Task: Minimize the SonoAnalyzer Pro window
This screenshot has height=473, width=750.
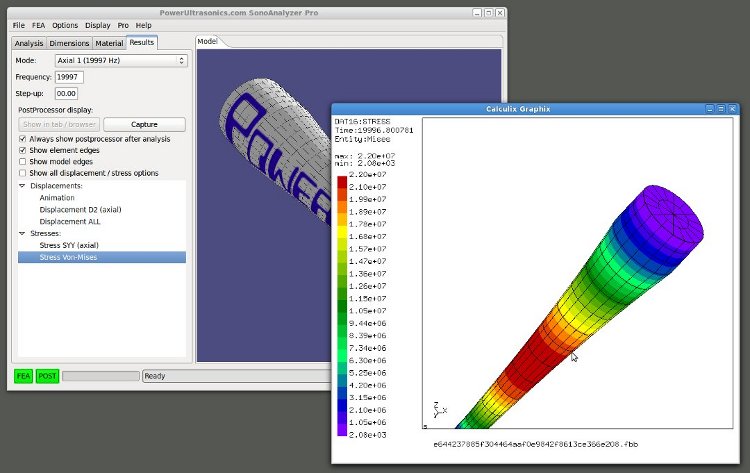Action: (477, 13)
